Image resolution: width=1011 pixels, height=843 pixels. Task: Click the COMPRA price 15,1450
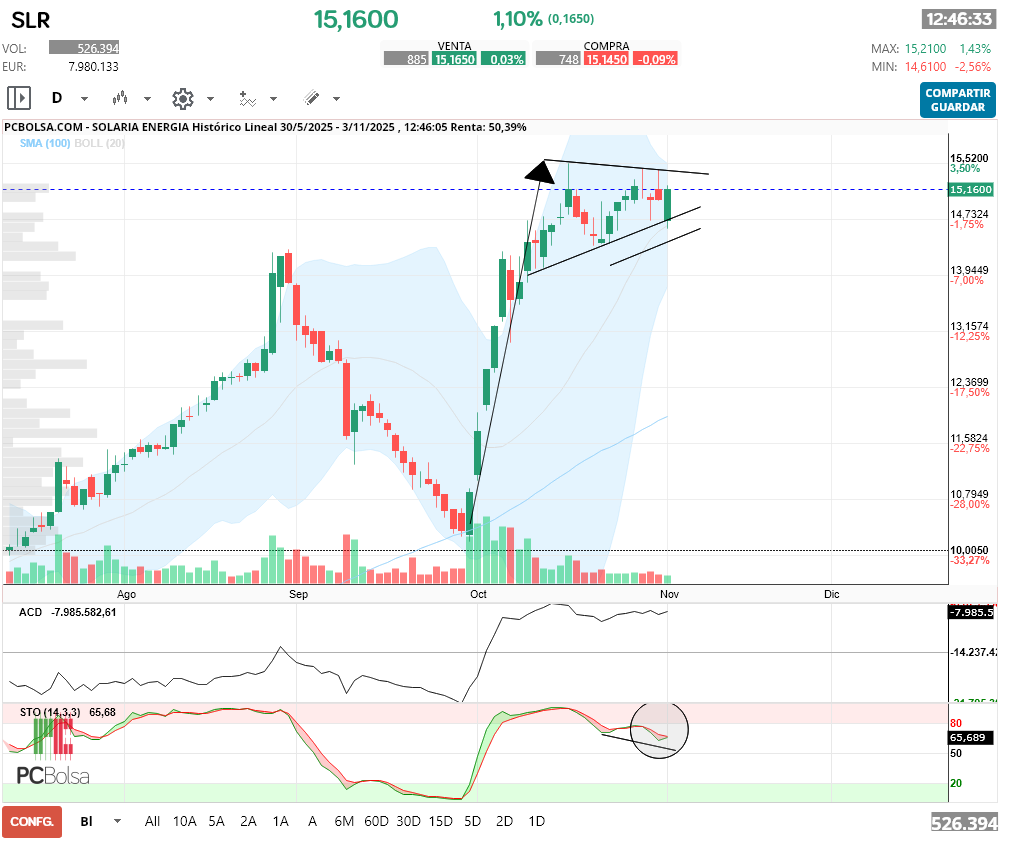pos(606,59)
